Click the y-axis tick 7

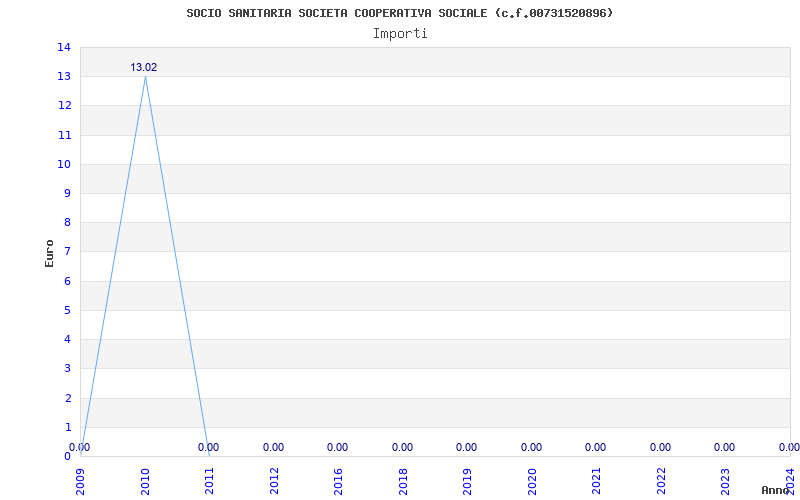[x=68, y=252]
